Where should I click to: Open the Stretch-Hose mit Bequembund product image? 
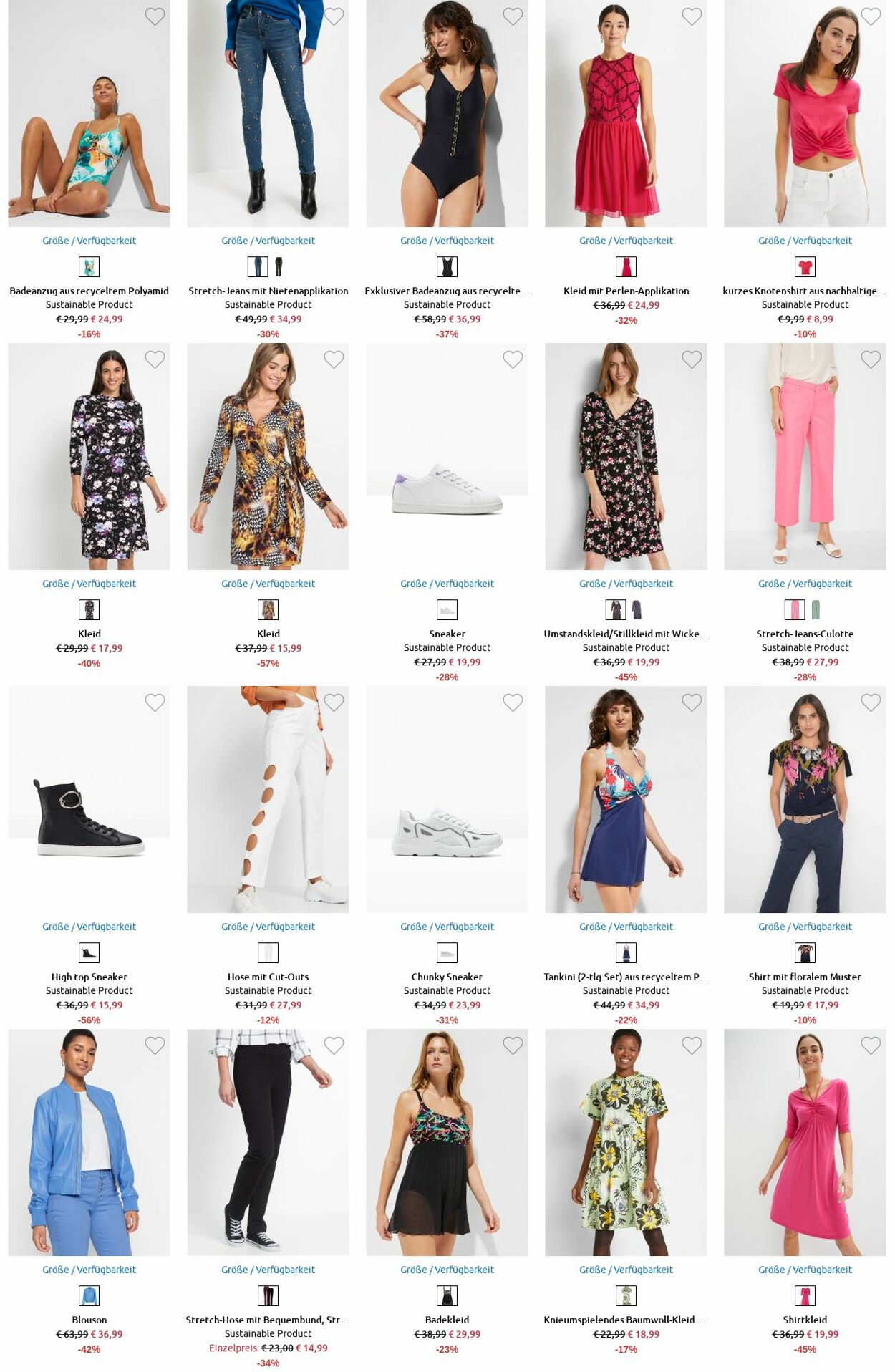[268, 1142]
